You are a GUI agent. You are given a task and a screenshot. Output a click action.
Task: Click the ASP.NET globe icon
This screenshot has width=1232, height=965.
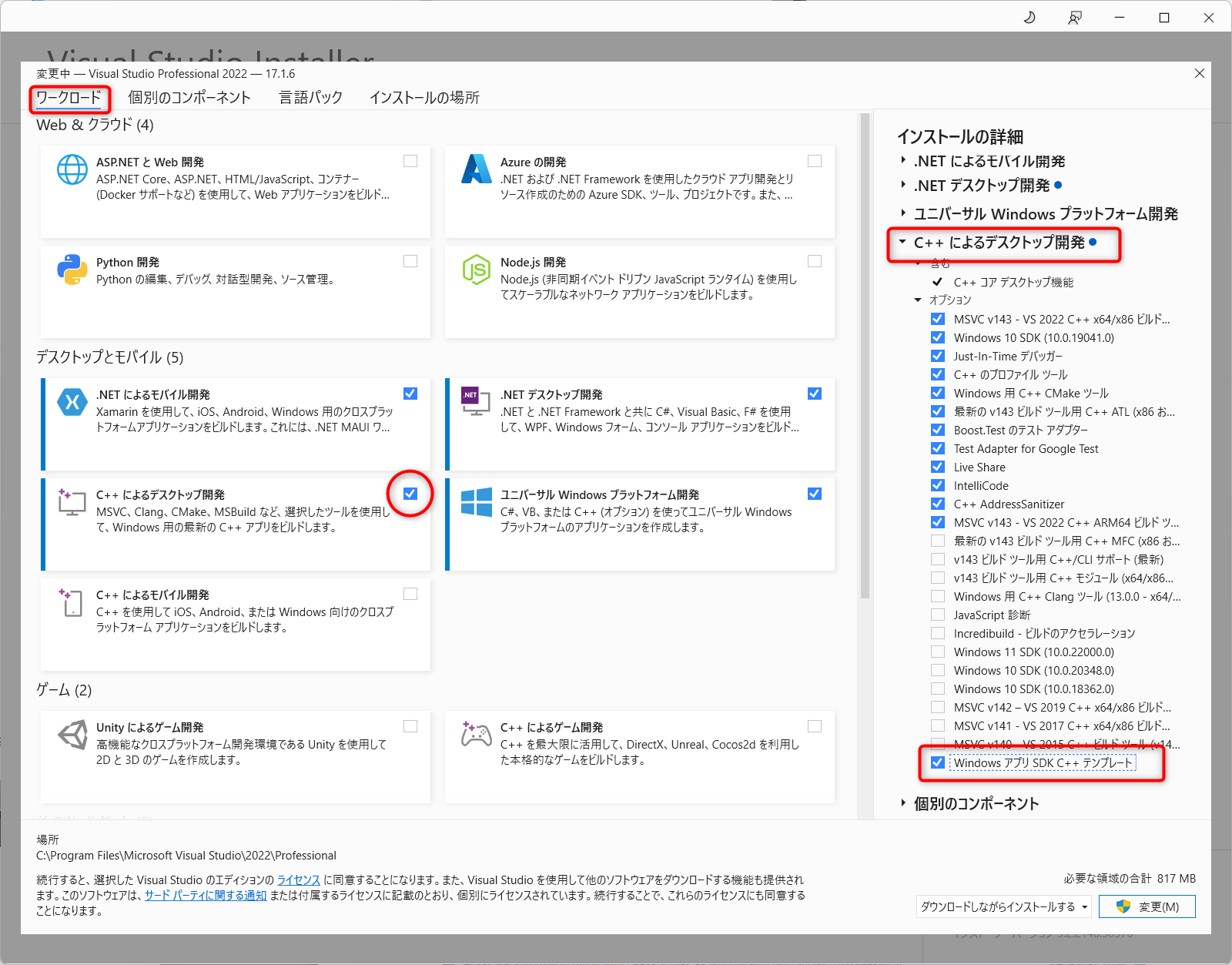(x=72, y=169)
